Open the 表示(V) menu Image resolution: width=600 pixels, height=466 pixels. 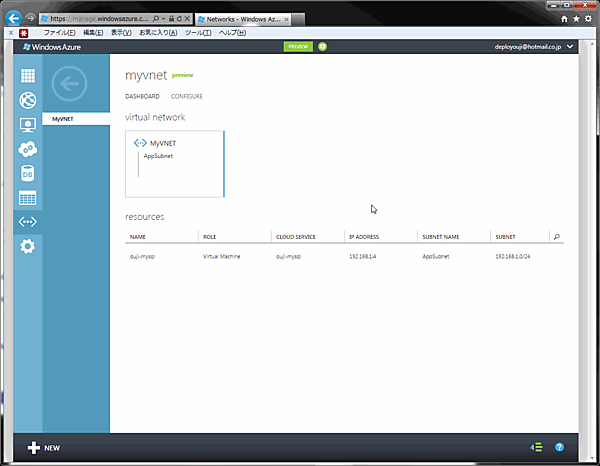[x=121, y=33]
